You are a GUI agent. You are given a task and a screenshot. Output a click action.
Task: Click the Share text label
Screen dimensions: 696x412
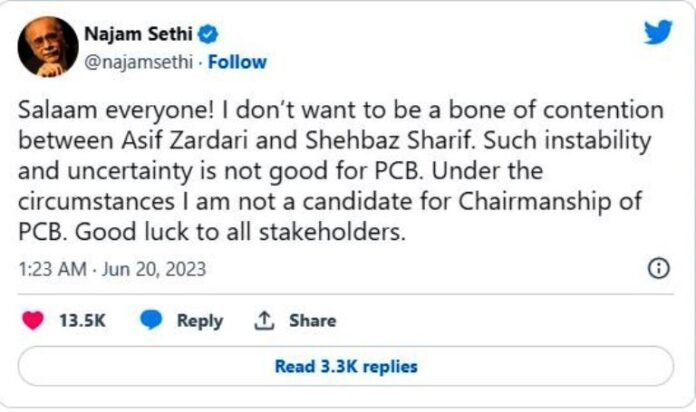click(x=312, y=321)
